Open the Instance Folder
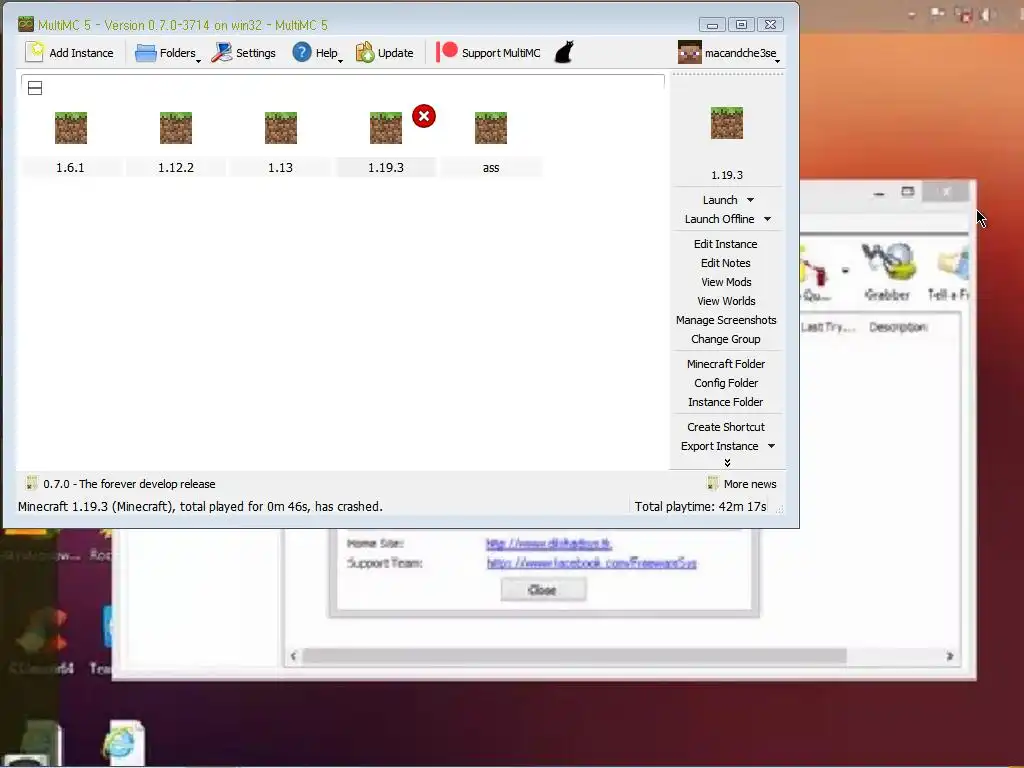 point(726,401)
